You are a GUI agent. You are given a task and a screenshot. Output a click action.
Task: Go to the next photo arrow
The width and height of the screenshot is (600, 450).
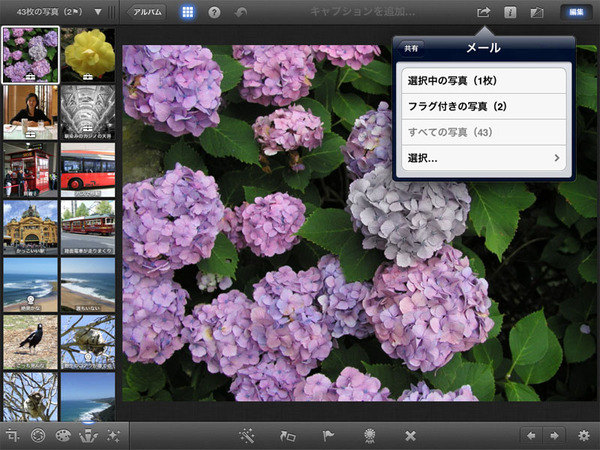coord(554,435)
